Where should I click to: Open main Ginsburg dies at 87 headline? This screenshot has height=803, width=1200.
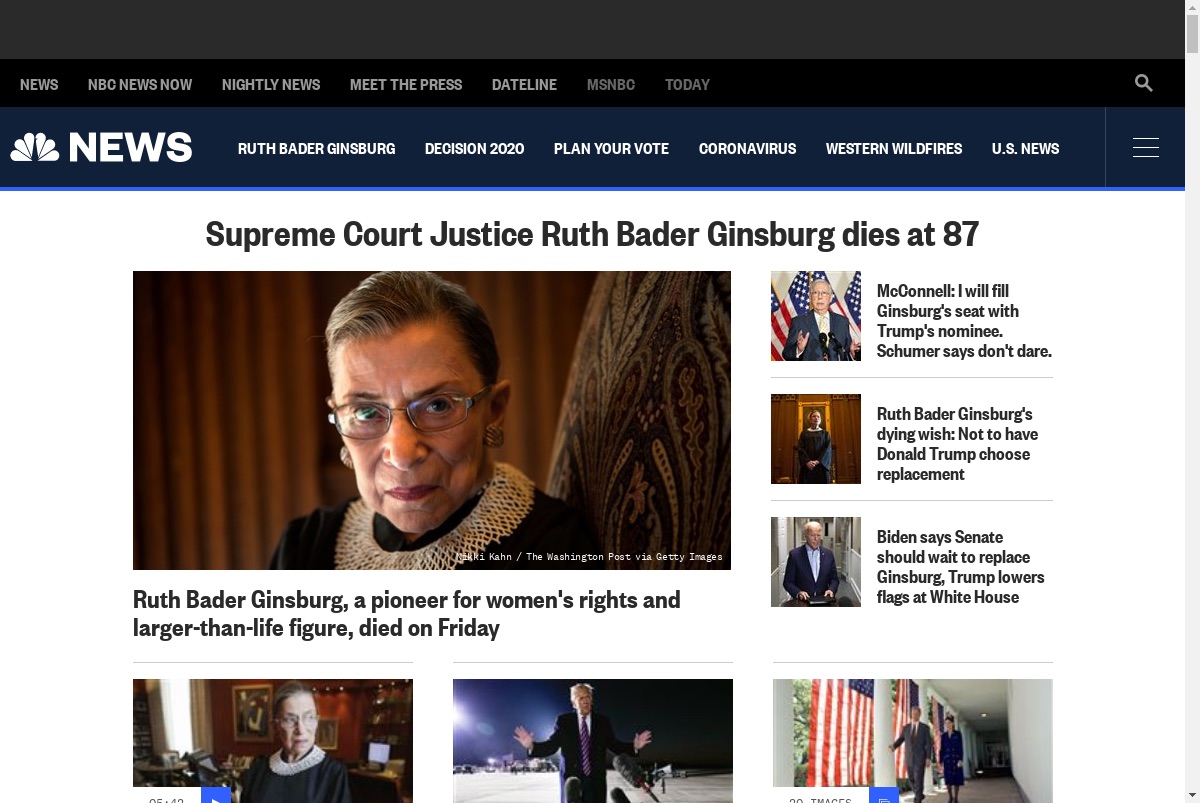tap(592, 234)
